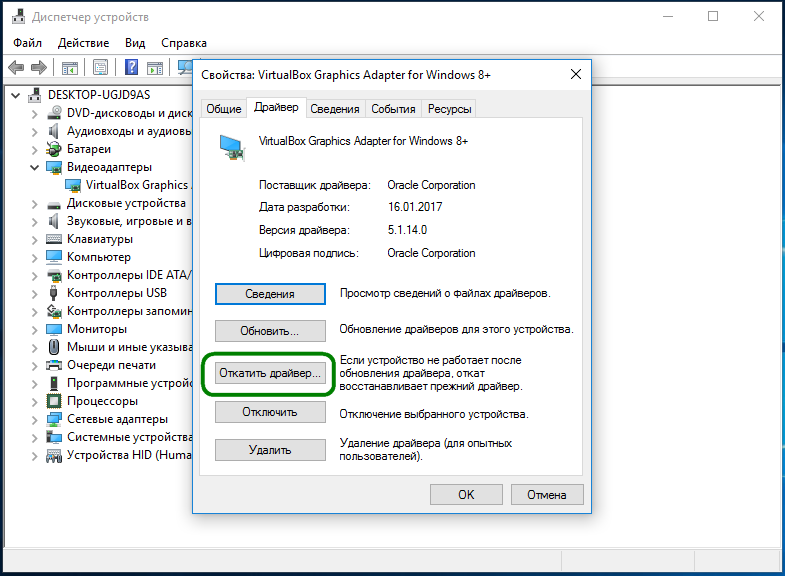
Task: Click the Контроллеры IDE ATA icon
Action: pyautogui.click(x=54, y=275)
